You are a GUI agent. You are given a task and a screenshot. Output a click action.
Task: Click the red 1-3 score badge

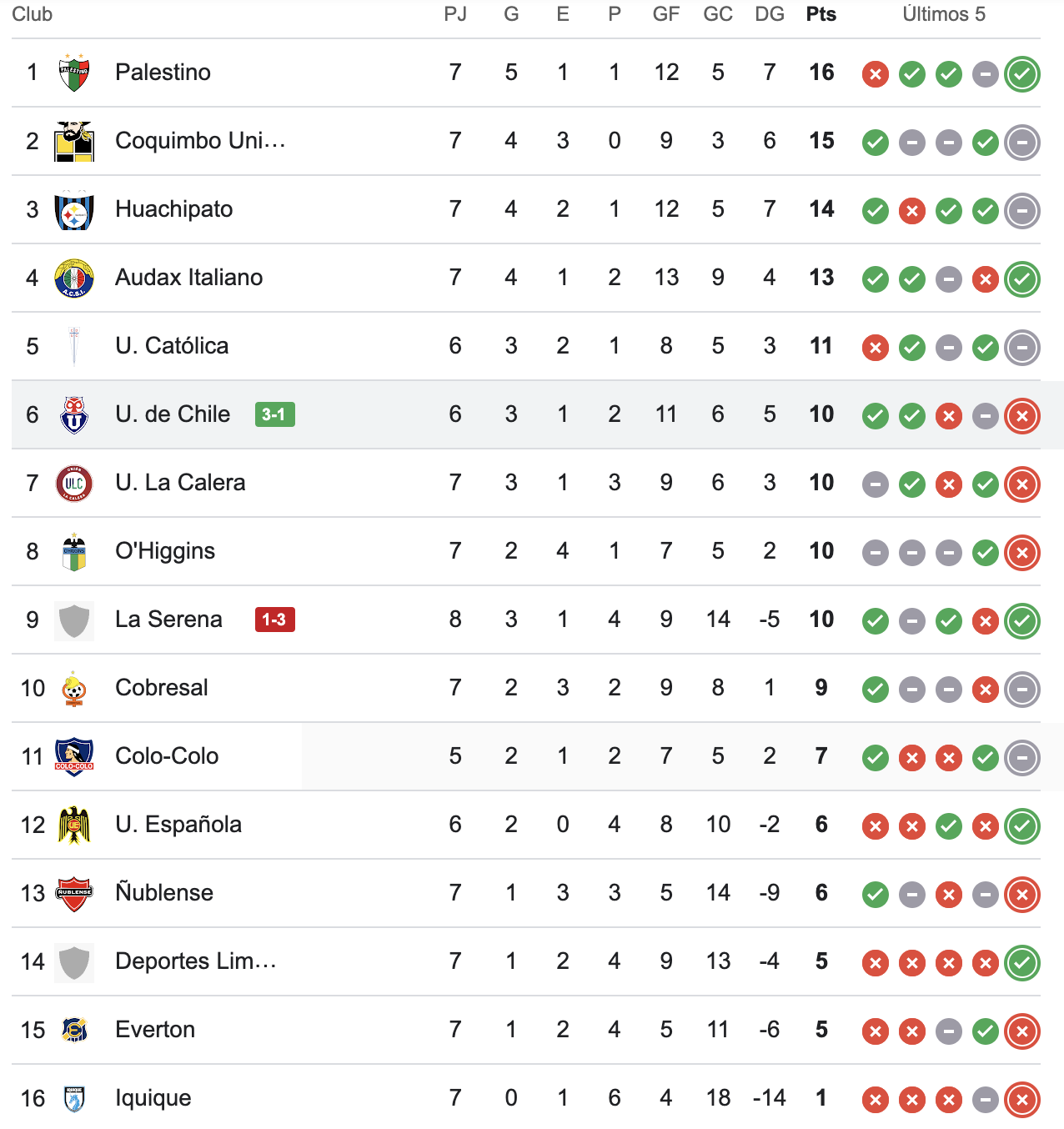(274, 620)
